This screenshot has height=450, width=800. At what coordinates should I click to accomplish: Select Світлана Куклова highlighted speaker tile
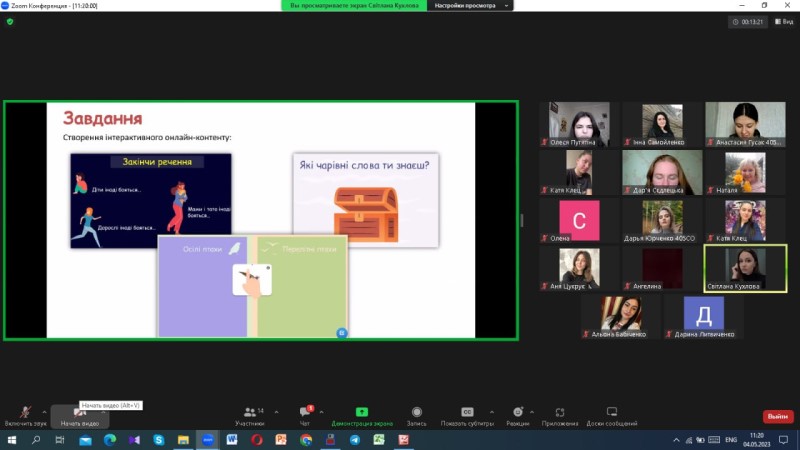[745, 268]
